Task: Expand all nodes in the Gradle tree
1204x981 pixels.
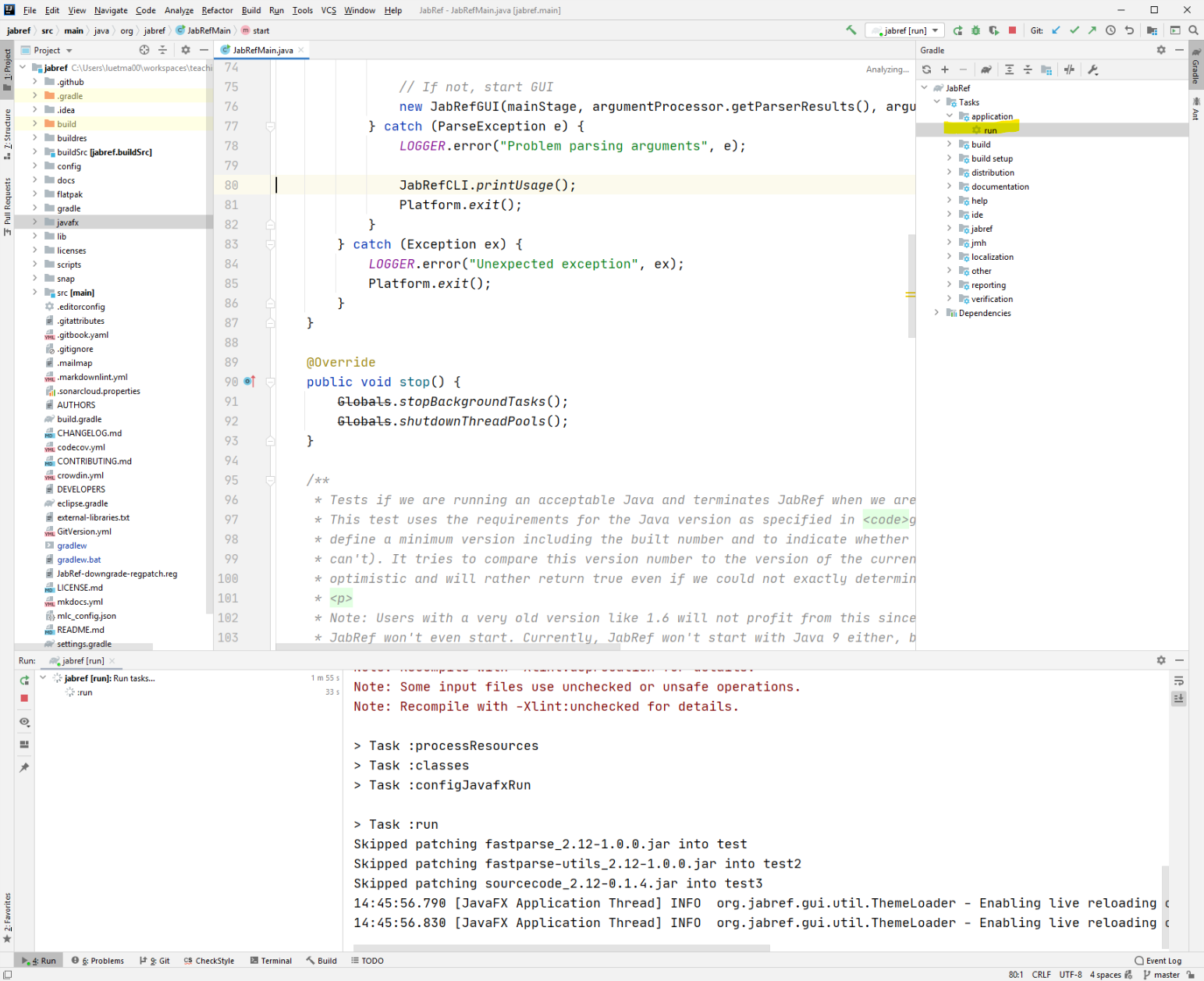Action: [1009, 69]
